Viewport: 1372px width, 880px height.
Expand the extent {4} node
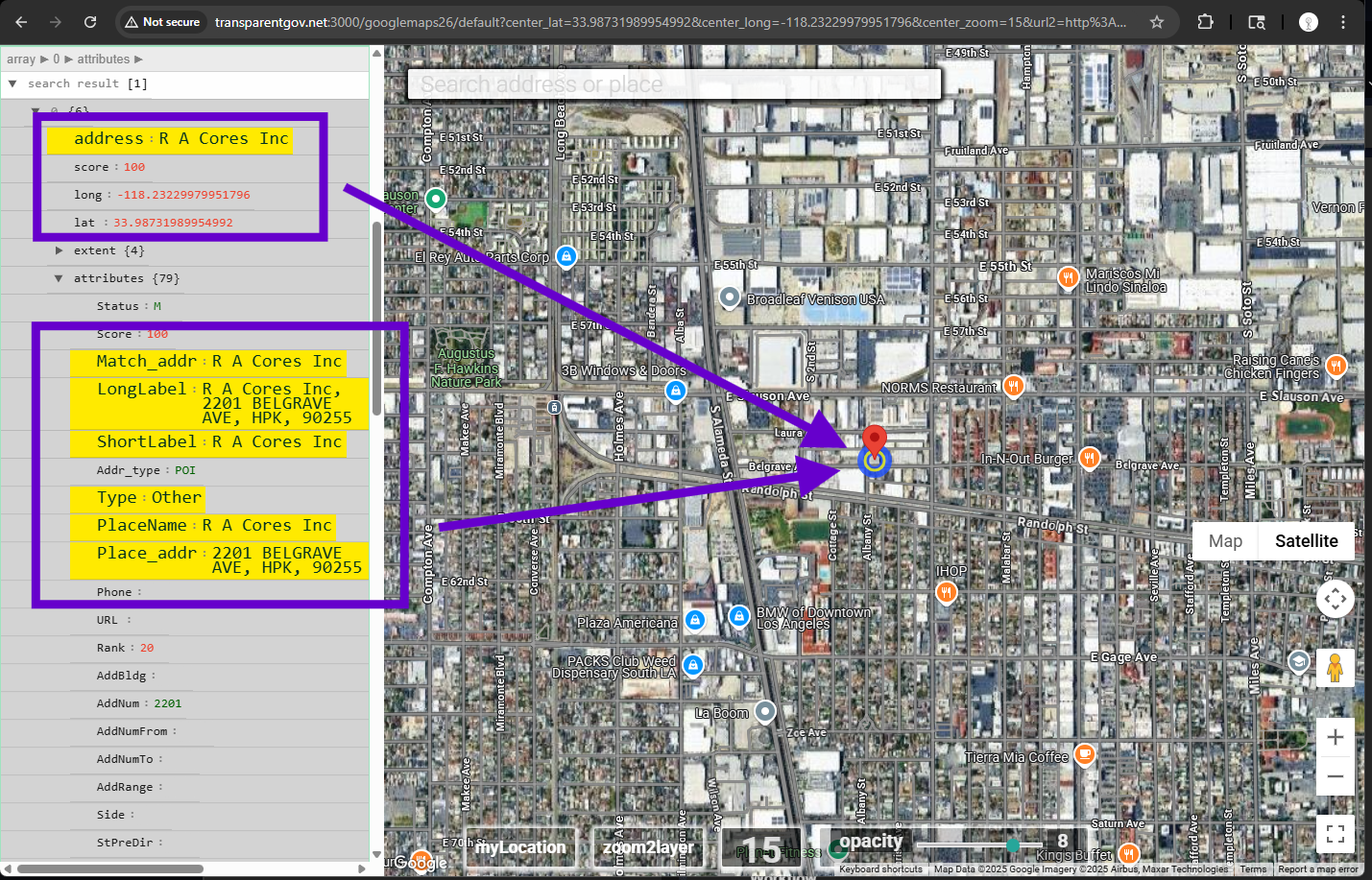(x=59, y=250)
